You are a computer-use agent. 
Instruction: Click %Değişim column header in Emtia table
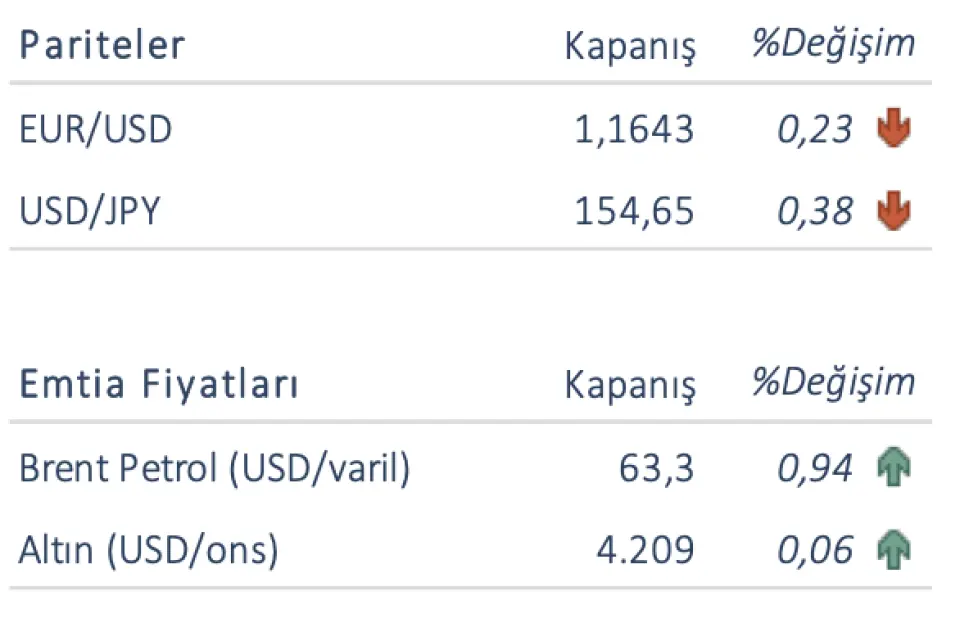[x=833, y=384]
